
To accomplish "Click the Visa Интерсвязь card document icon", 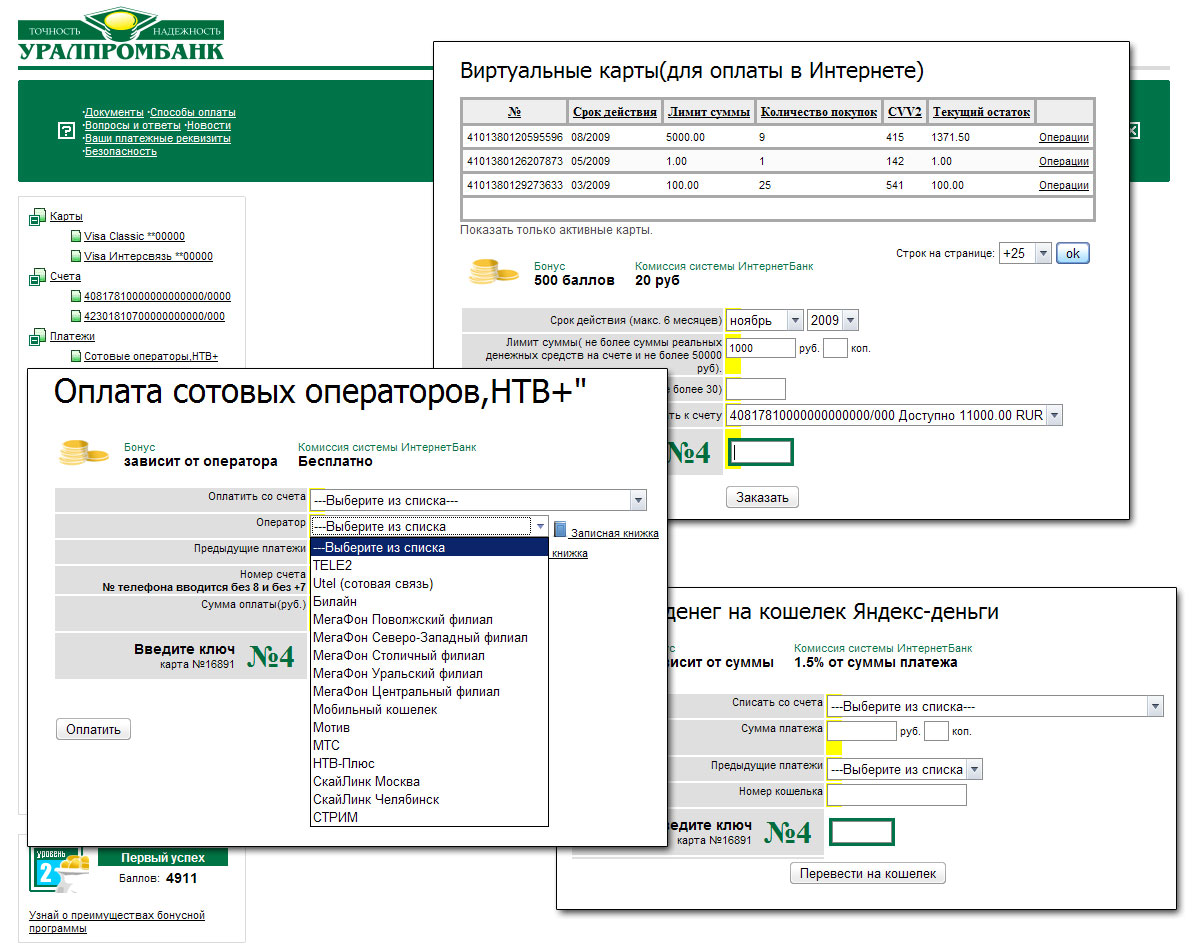I will [x=75, y=256].
